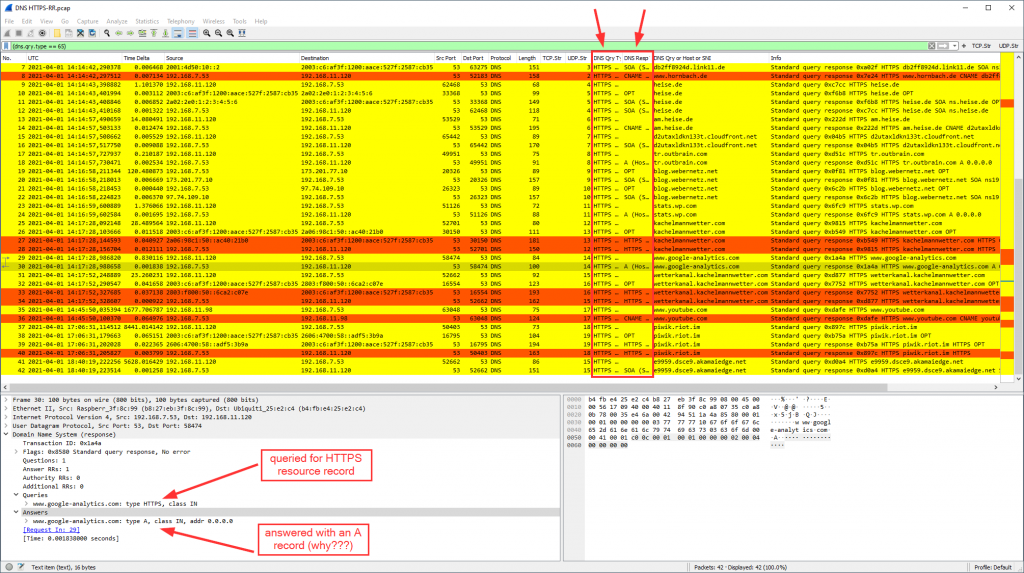The width and height of the screenshot is (1024, 573).
Task: Reload the capture file icon
Action: (92, 33)
